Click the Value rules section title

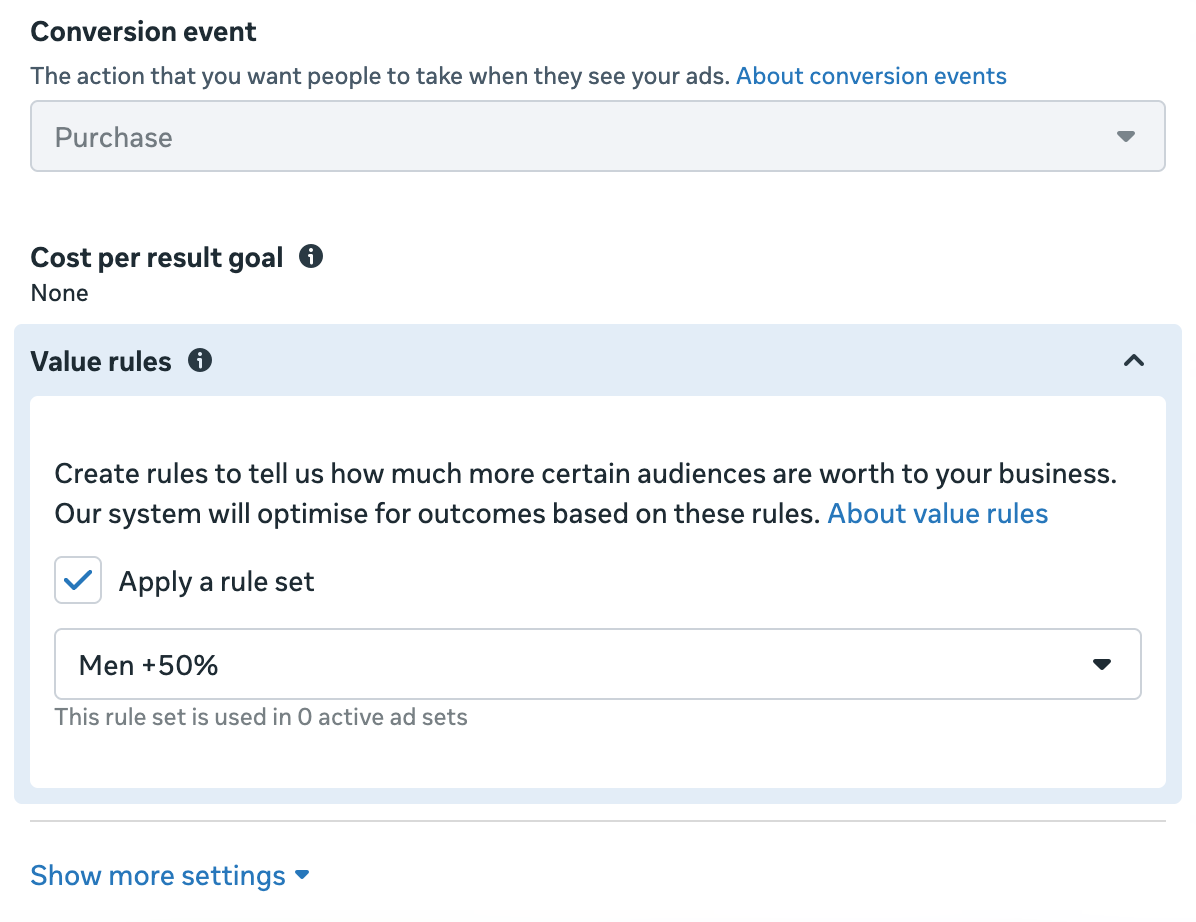(x=101, y=361)
